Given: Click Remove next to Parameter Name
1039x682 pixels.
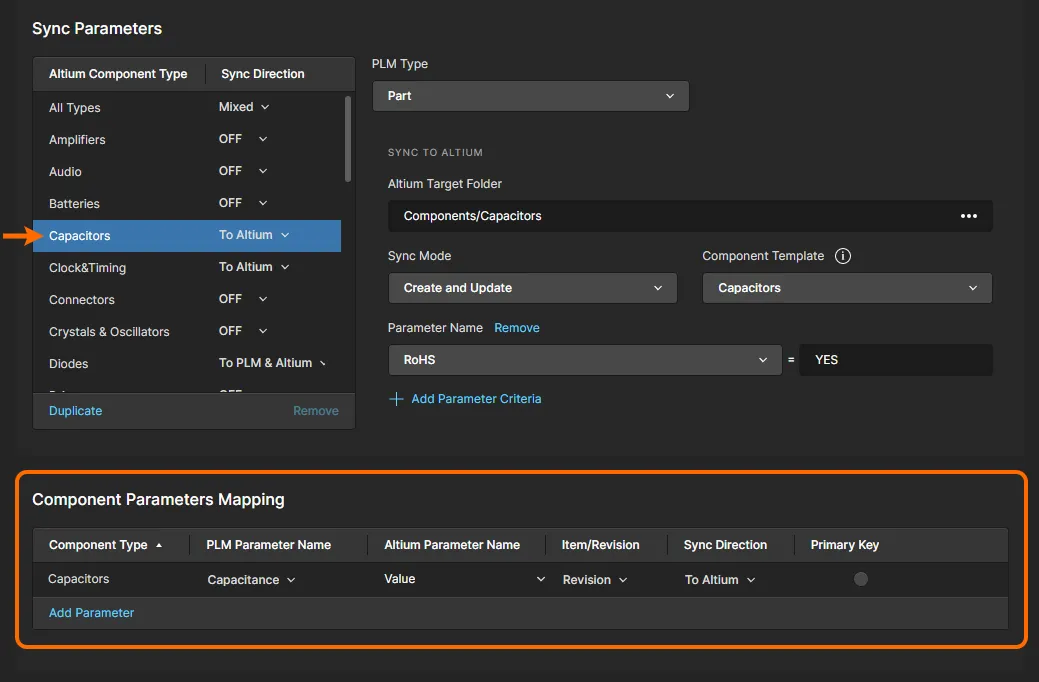Looking at the screenshot, I should (x=516, y=328).
